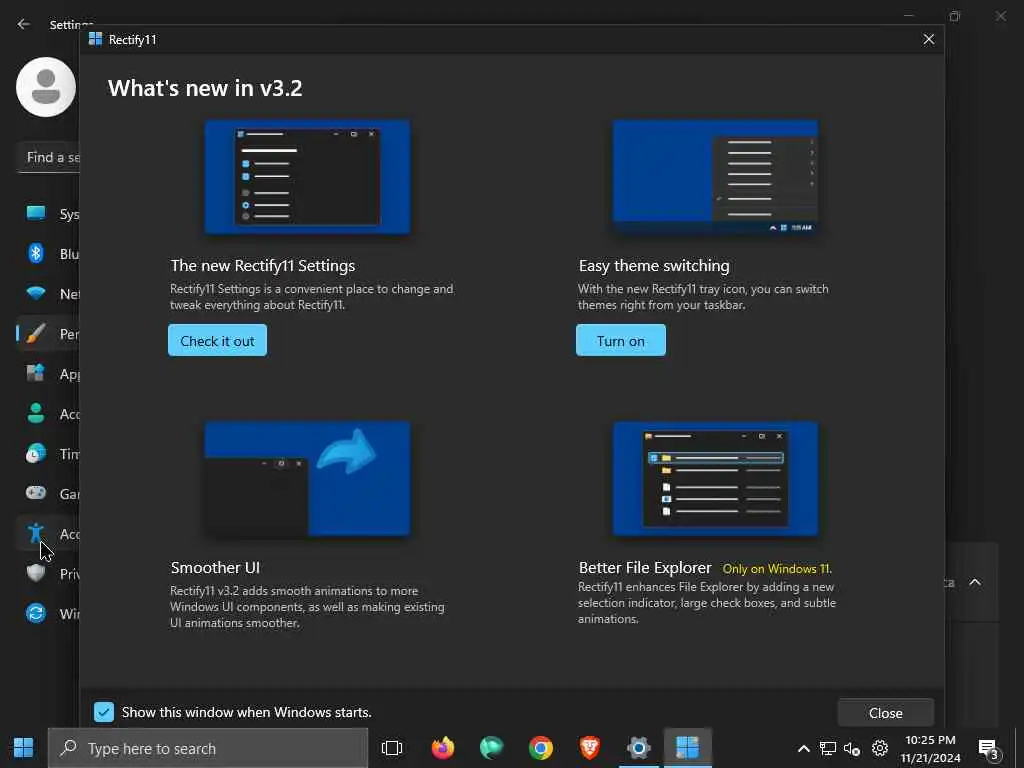Switch to Settings app on taskbar
Viewport: 1024px width, 768px height.
click(x=639, y=748)
